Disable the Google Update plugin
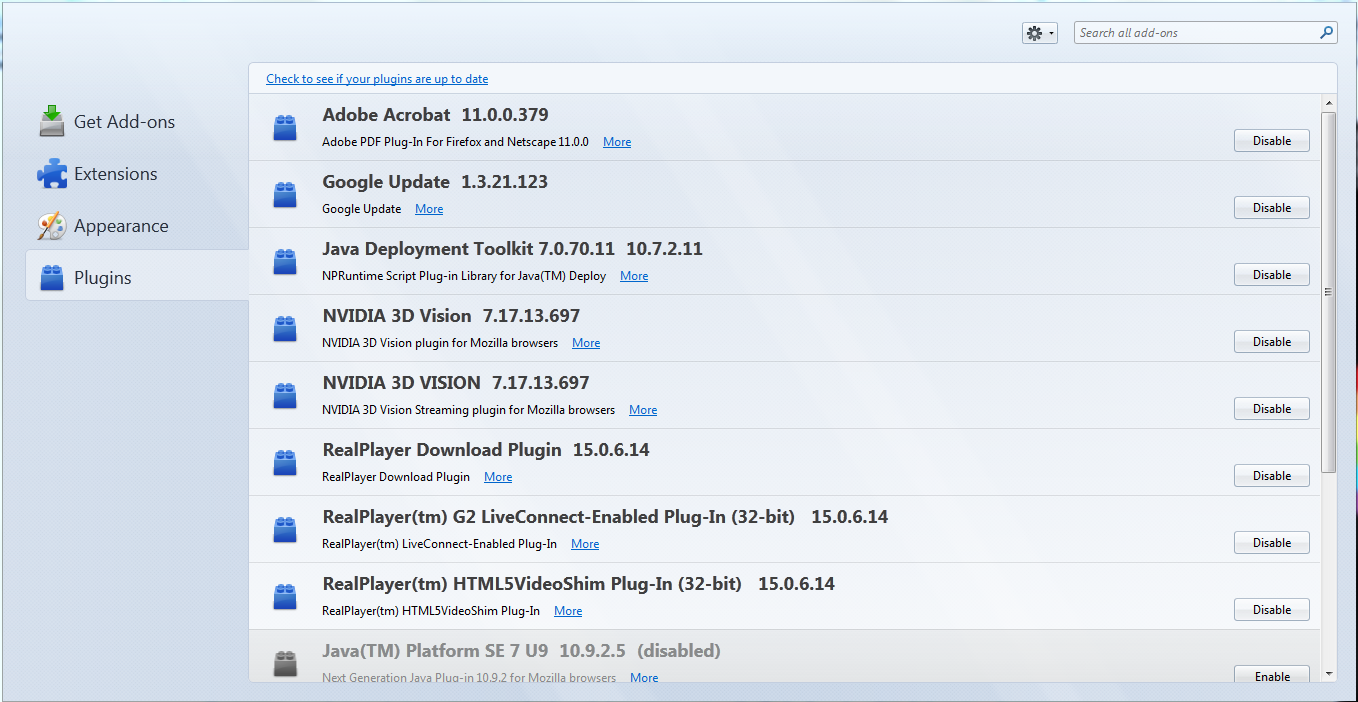Screen dimensions: 1358x702 [x=1272, y=208]
